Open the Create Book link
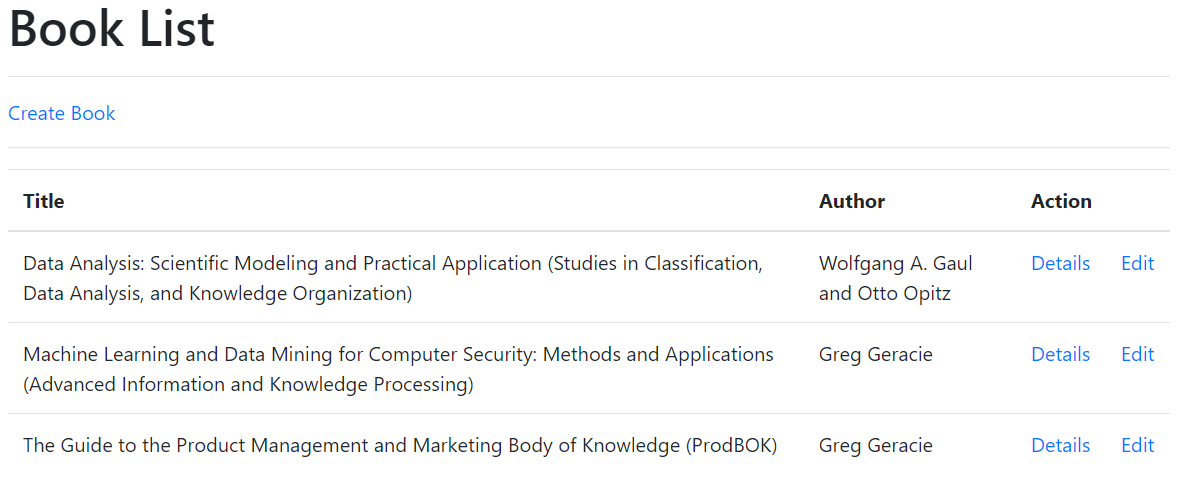1184x487 pixels. 61,113
